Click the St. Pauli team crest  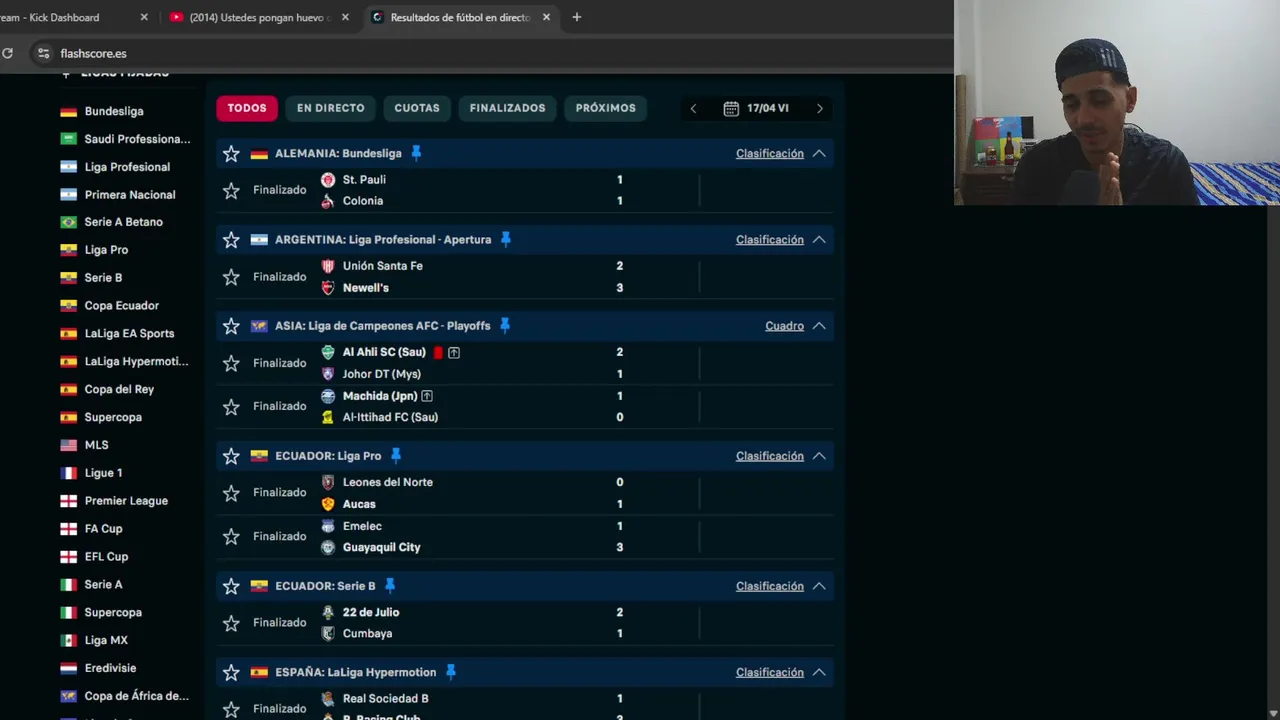click(328, 180)
